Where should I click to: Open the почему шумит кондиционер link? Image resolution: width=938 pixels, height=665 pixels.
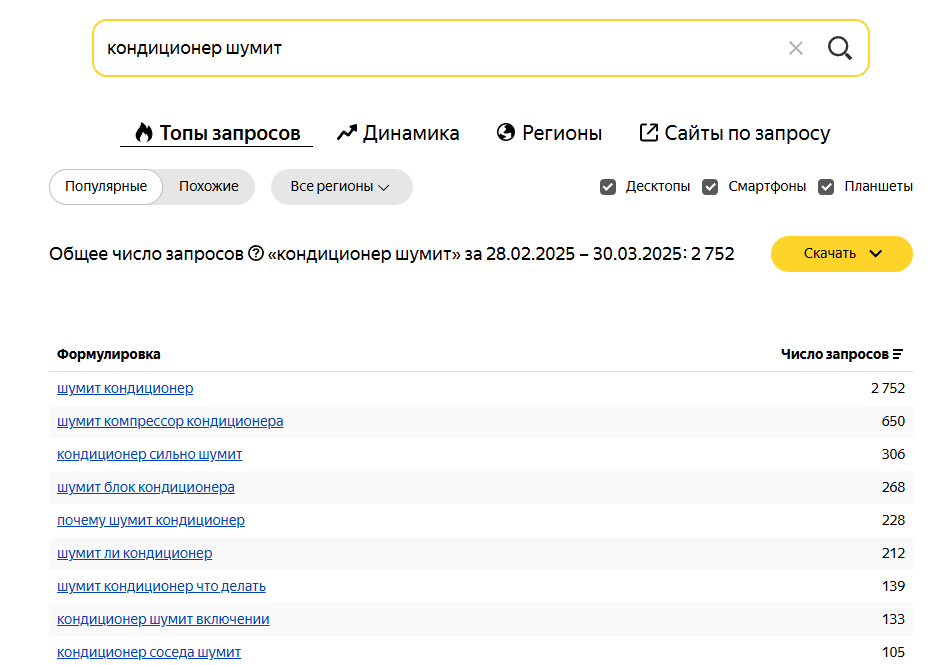click(151, 520)
